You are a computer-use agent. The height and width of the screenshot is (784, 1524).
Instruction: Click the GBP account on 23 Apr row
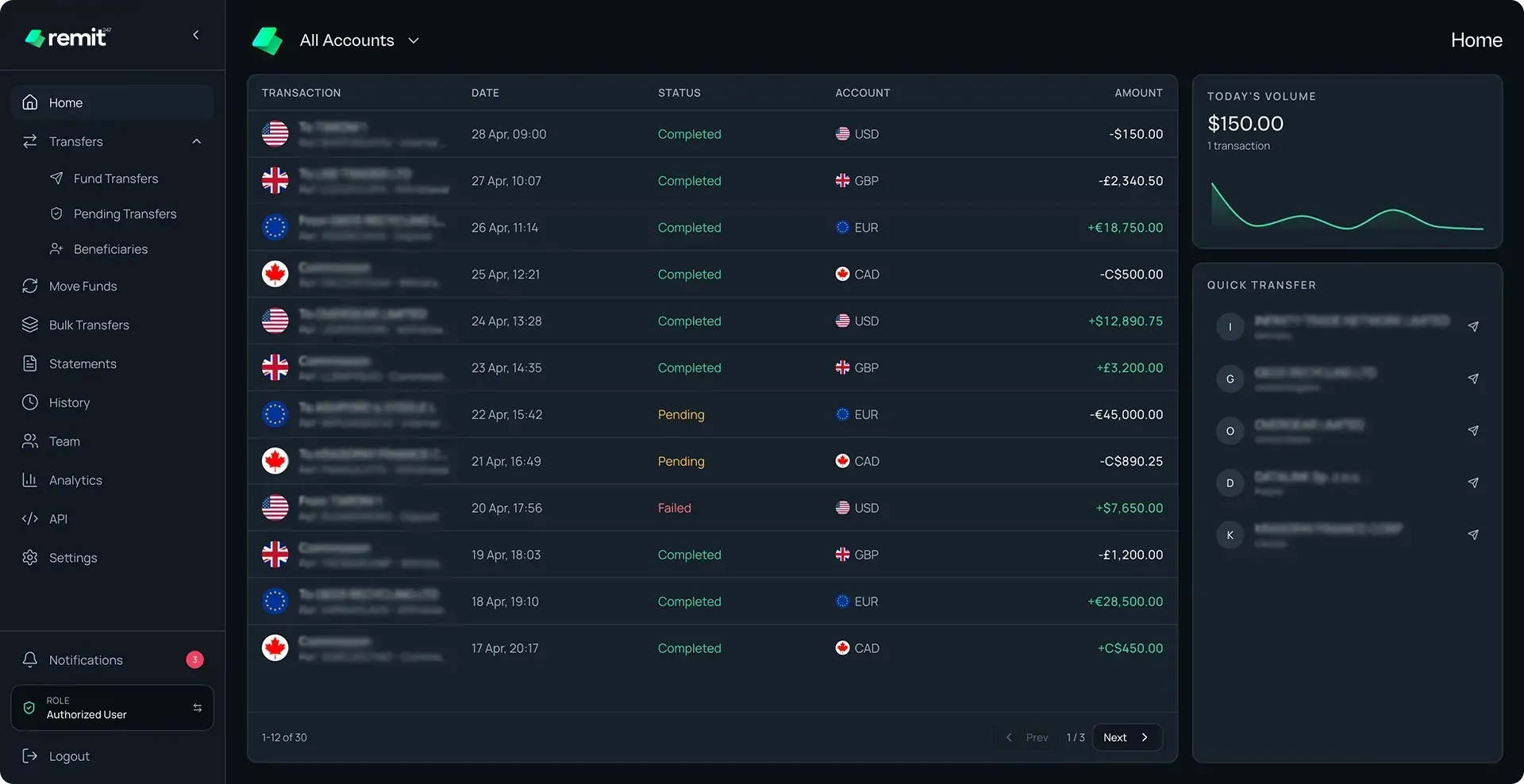tap(857, 367)
